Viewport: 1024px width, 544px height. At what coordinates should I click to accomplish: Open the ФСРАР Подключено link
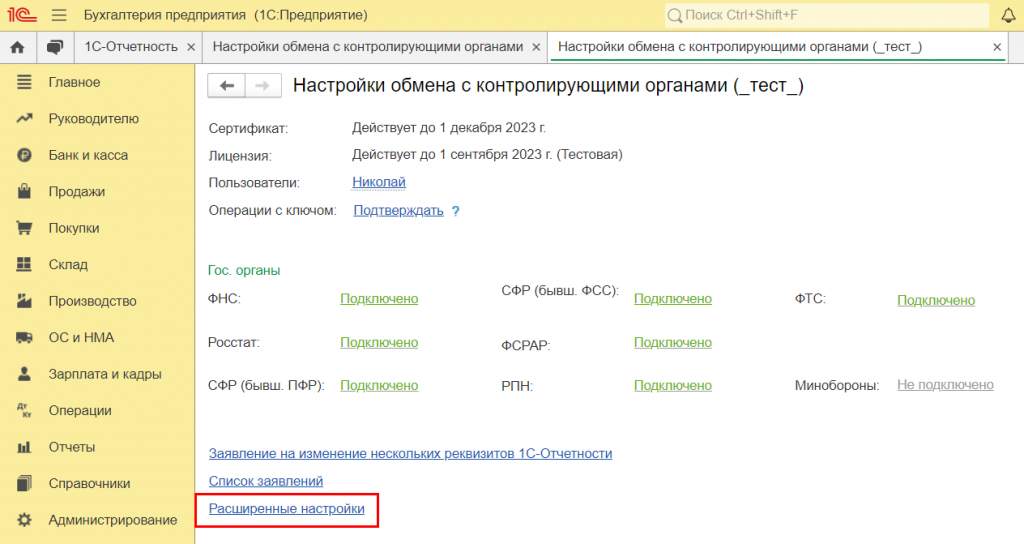(x=673, y=343)
